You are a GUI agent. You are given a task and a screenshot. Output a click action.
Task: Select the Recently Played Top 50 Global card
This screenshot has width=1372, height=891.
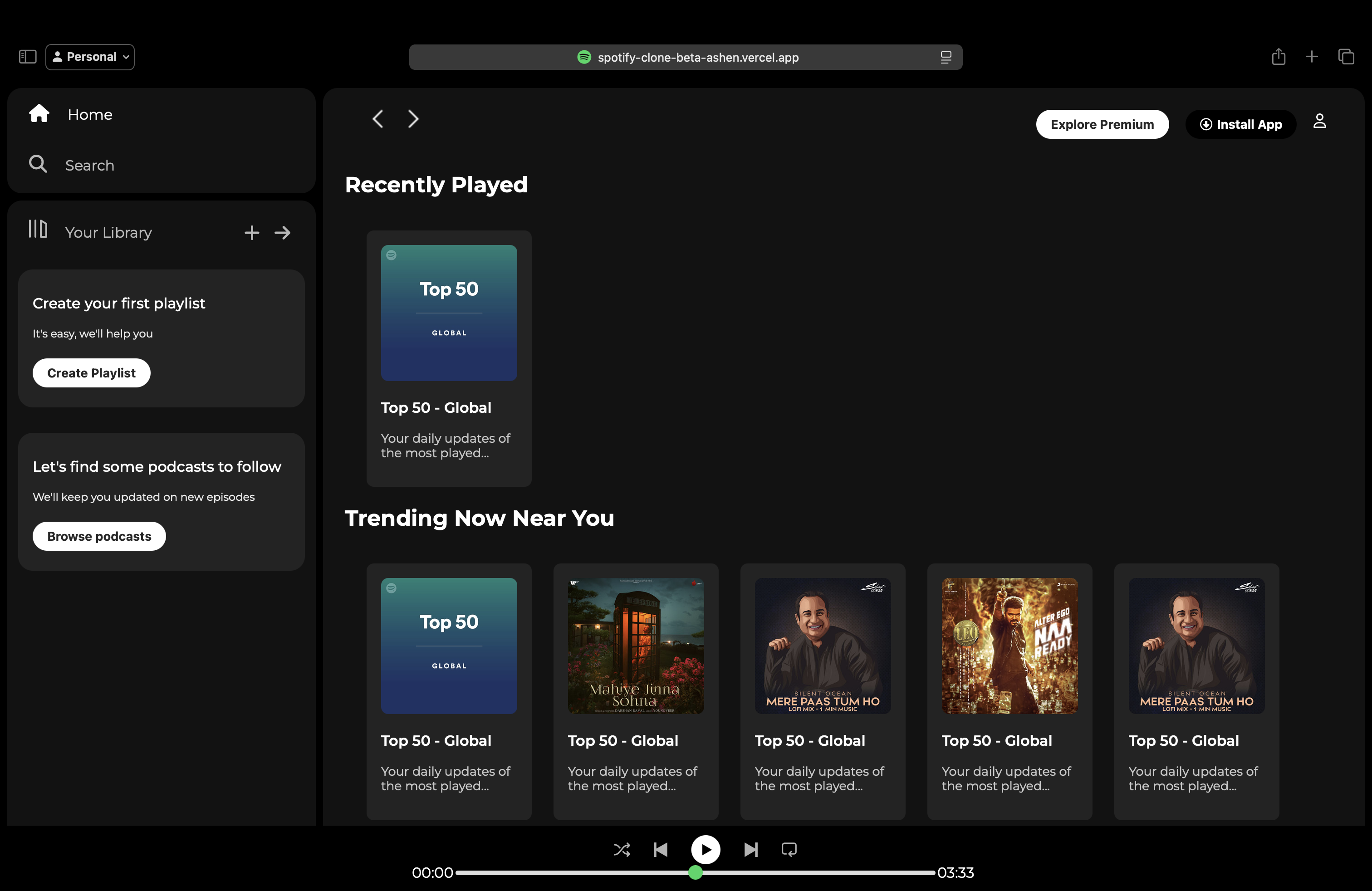click(449, 358)
